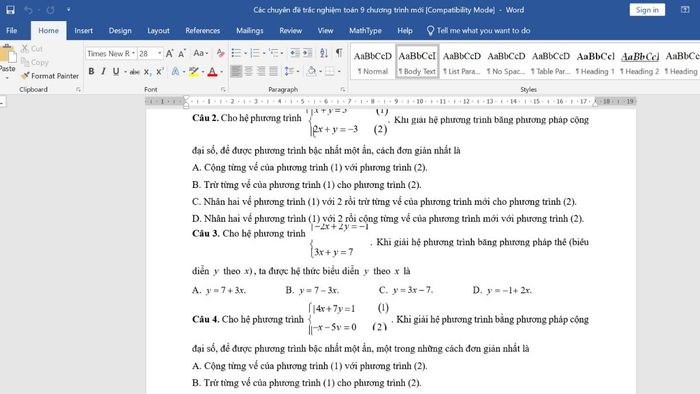Apply the List Paragraph style
The width and height of the screenshot is (700, 394).
[462, 62]
